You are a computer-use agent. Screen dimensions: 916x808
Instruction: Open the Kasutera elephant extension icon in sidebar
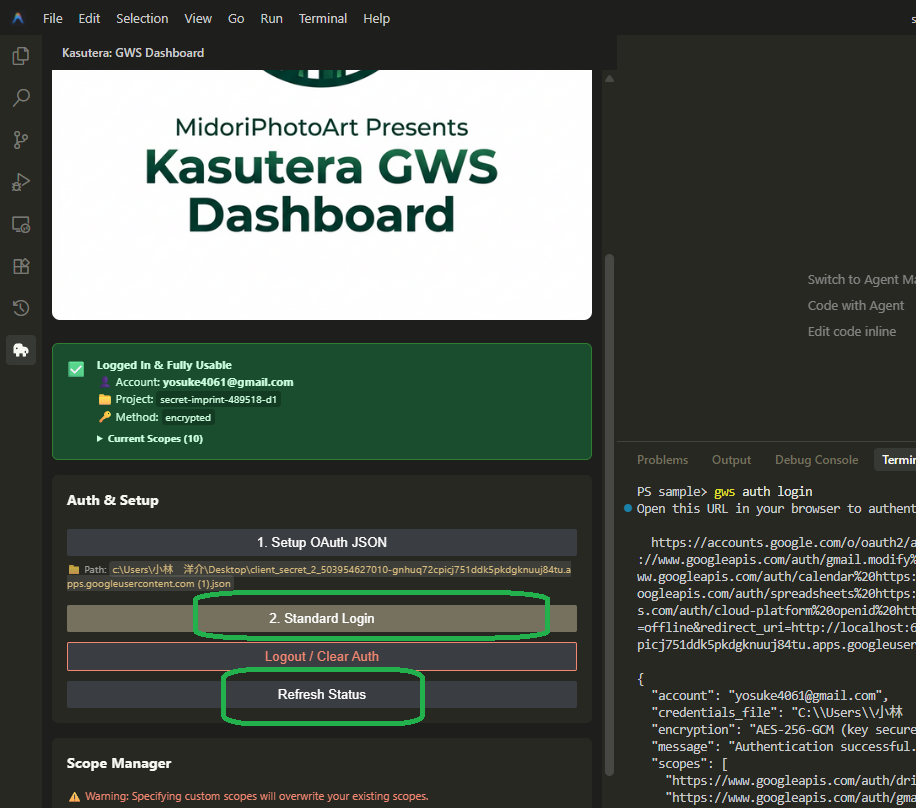pos(20,350)
